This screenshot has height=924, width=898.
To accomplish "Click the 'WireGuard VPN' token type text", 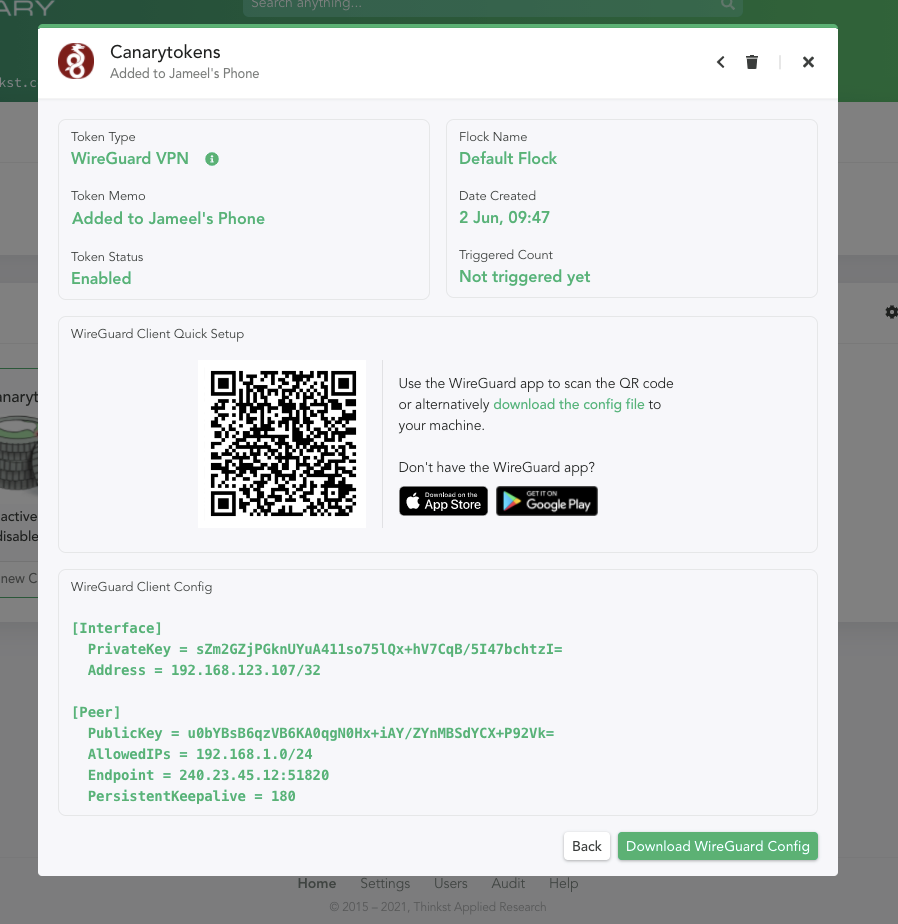I will tap(130, 159).
